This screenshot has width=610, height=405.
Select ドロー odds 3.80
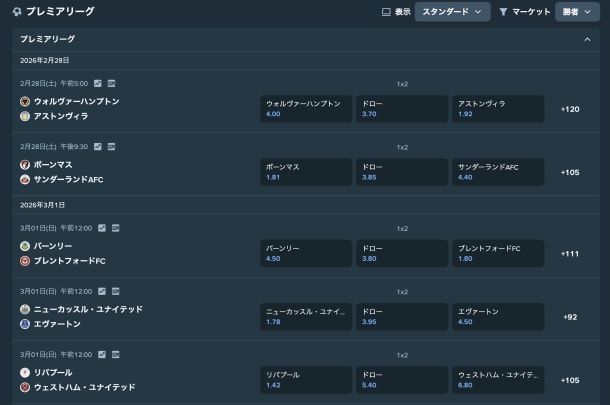tap(402, 253)
